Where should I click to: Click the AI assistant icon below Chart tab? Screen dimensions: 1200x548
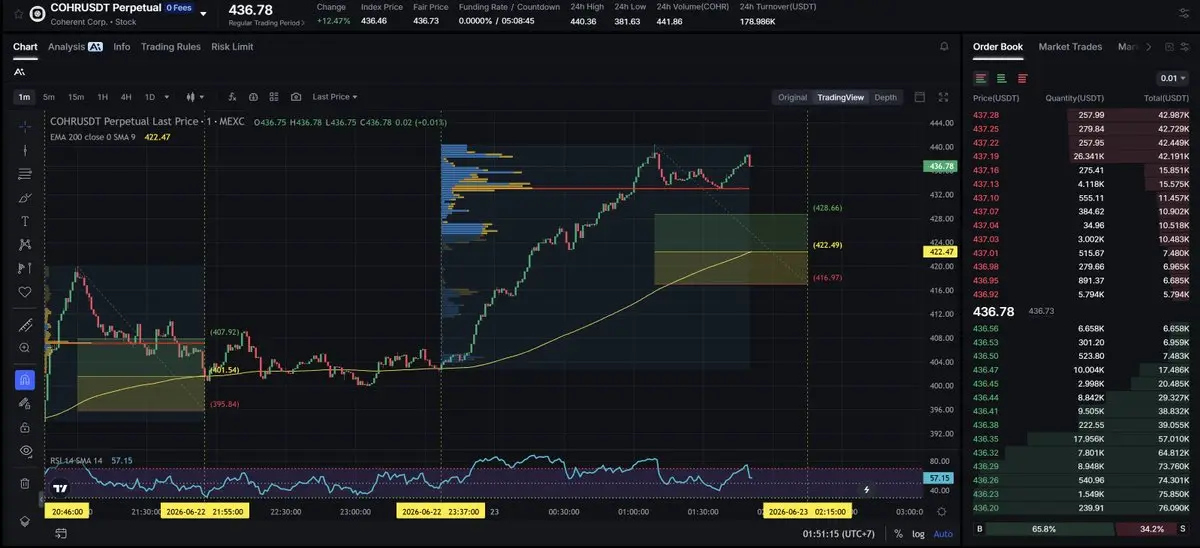click(20, 71)
